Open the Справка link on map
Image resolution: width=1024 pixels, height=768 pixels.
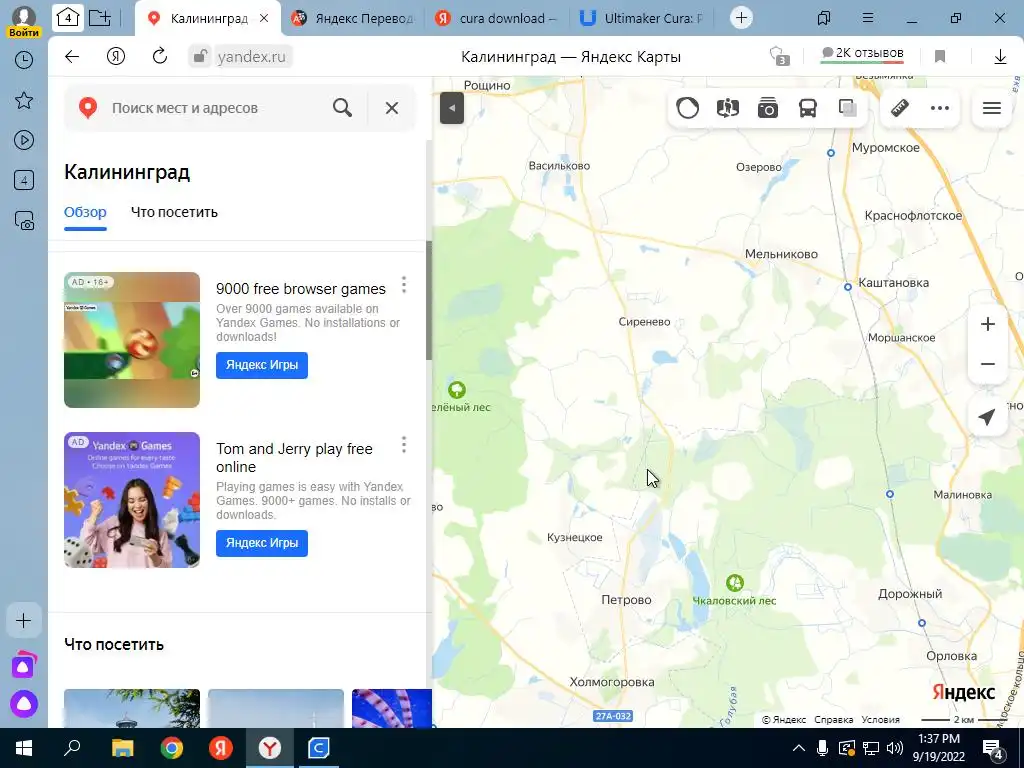pos(833,720)
